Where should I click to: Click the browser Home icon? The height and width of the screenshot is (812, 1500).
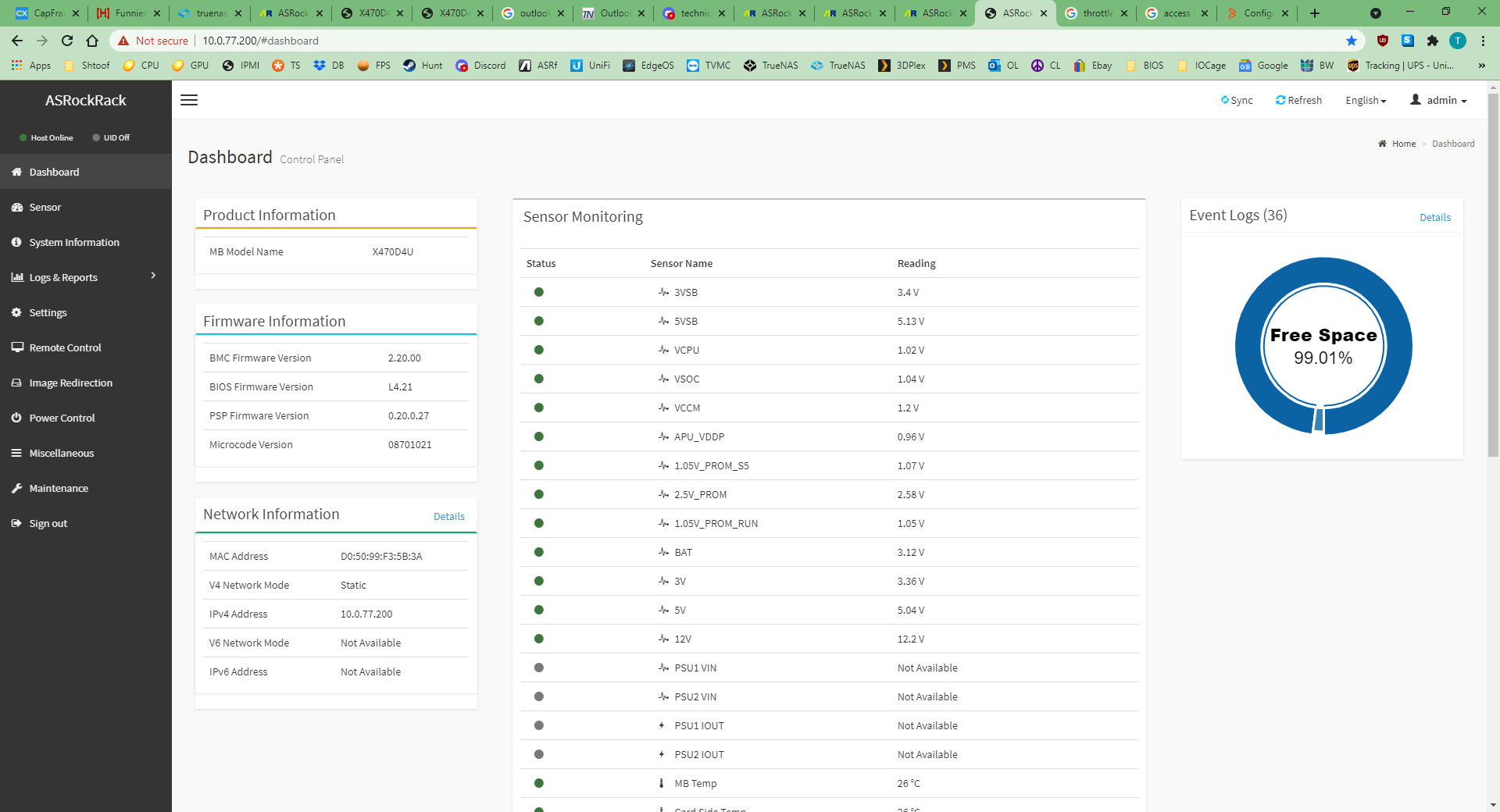point(92,41)
